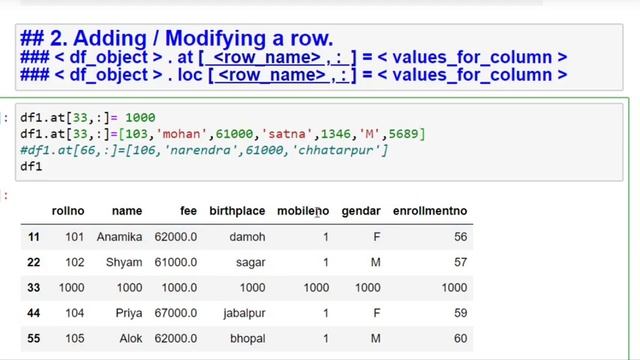Select the 'name' column header
This screenshot has width=640, height=360.
pos(127,211)
